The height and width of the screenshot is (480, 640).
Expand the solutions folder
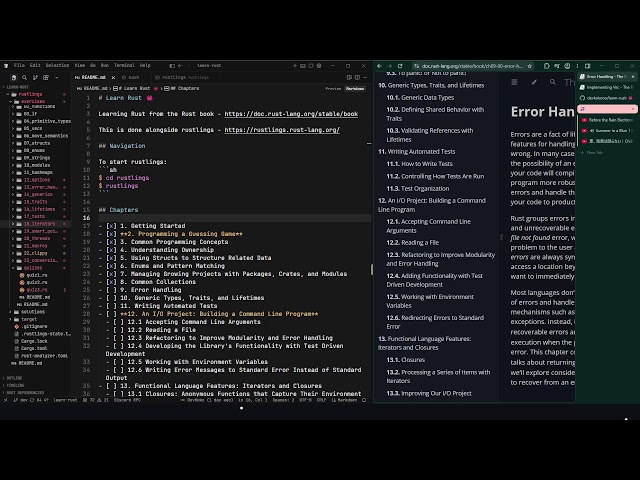[11, 312]
